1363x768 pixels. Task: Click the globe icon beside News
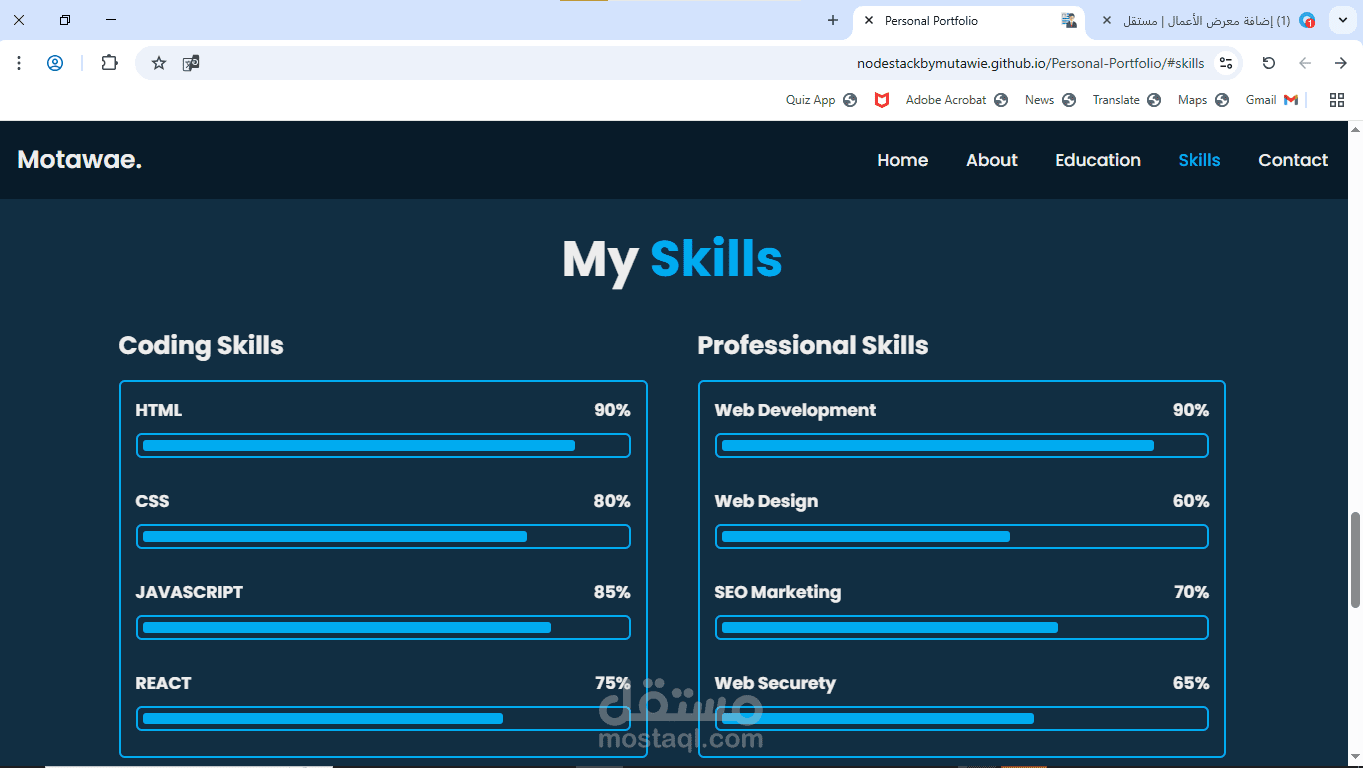1069,100
